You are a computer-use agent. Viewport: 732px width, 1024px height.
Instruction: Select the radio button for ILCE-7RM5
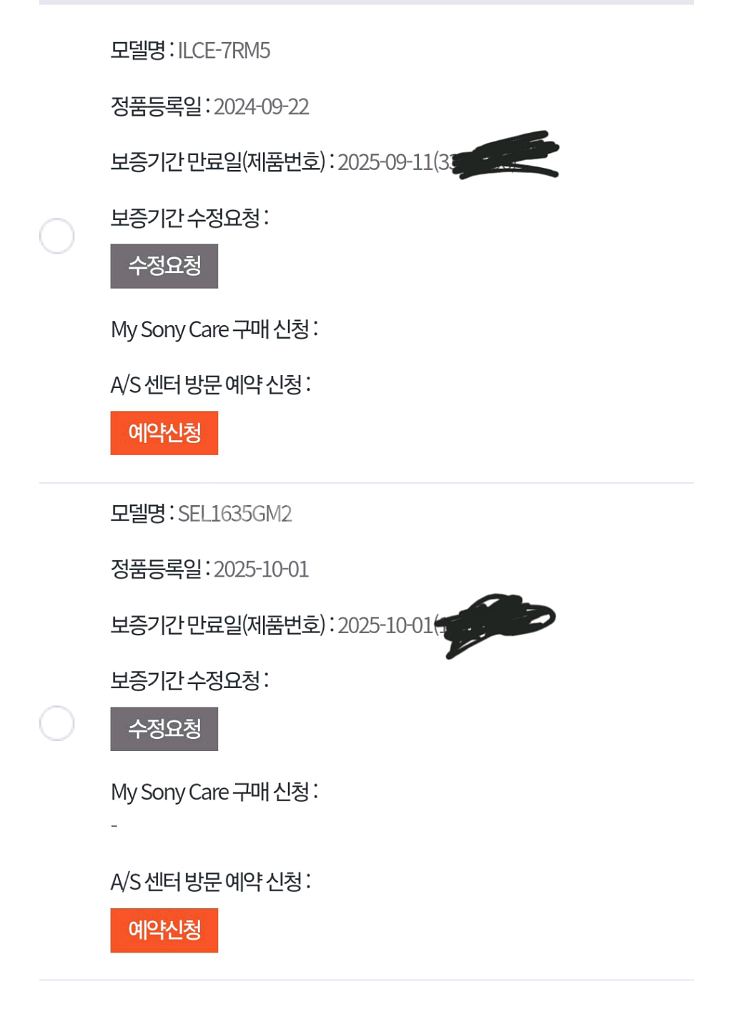point(57,236)
